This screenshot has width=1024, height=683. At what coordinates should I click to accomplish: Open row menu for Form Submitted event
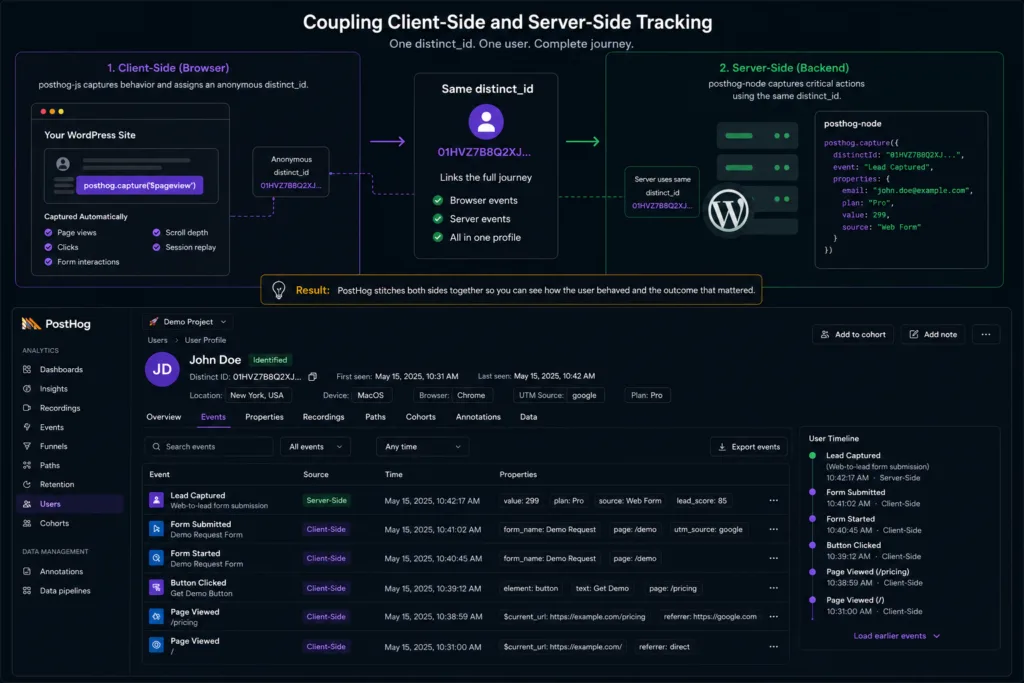(773, 529)
